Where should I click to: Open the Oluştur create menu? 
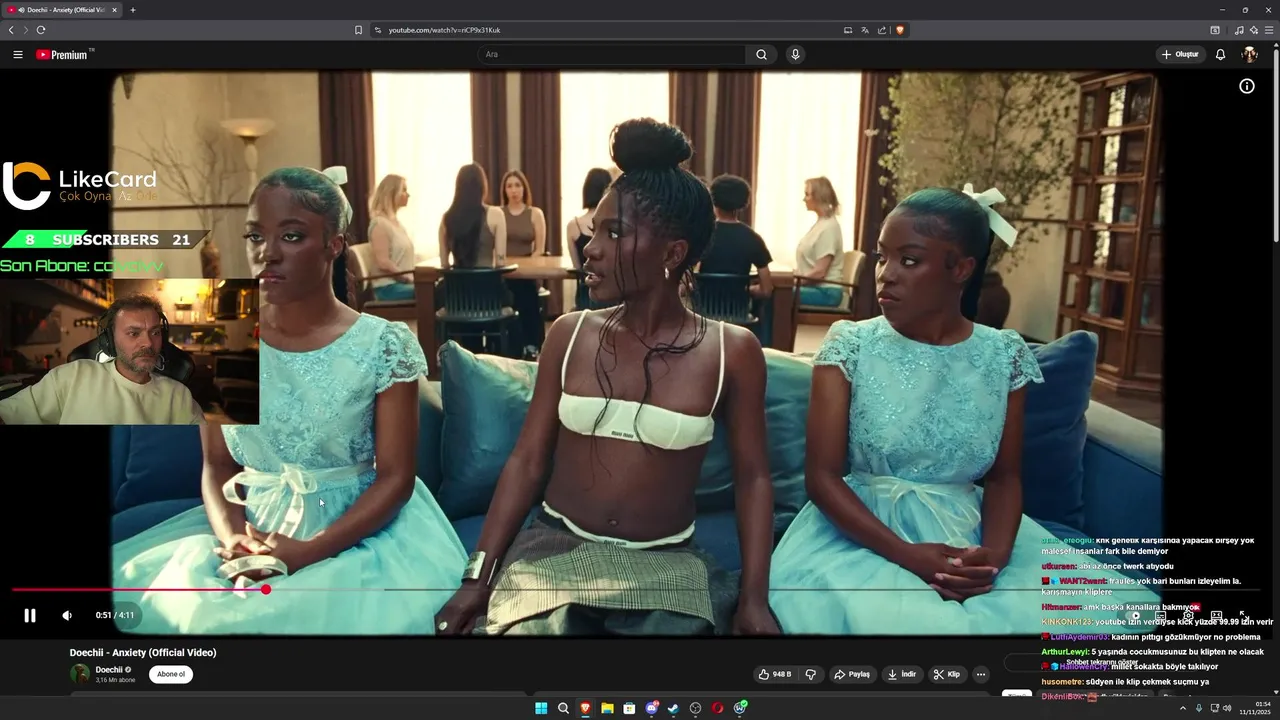tap(1180, 54)
